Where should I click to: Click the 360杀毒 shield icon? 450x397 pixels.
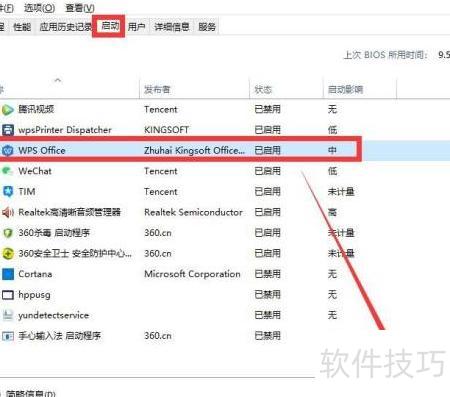7,233
